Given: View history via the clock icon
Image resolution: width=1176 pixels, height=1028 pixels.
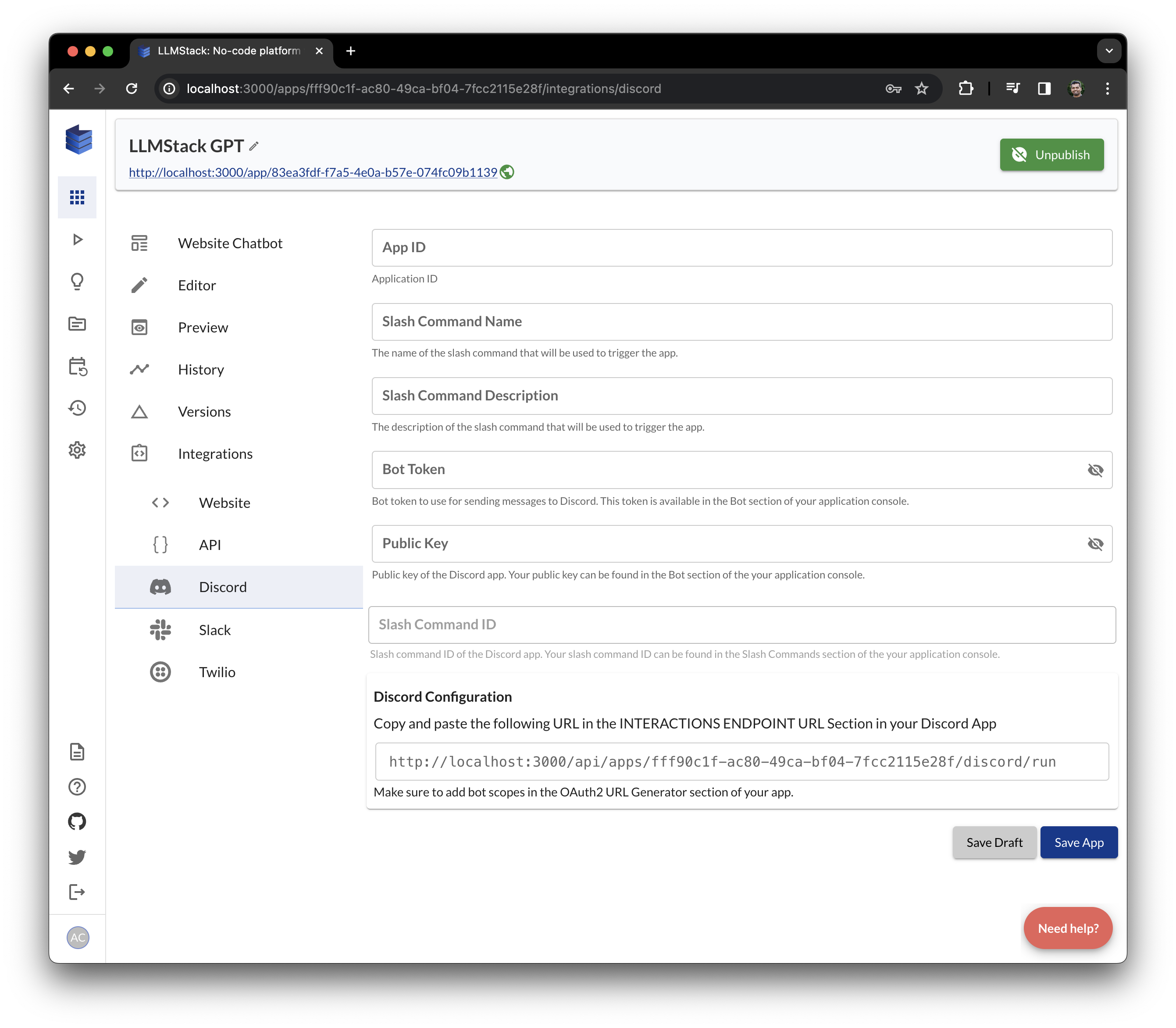Looking at the screenshot, I should [x=77, y=407].
